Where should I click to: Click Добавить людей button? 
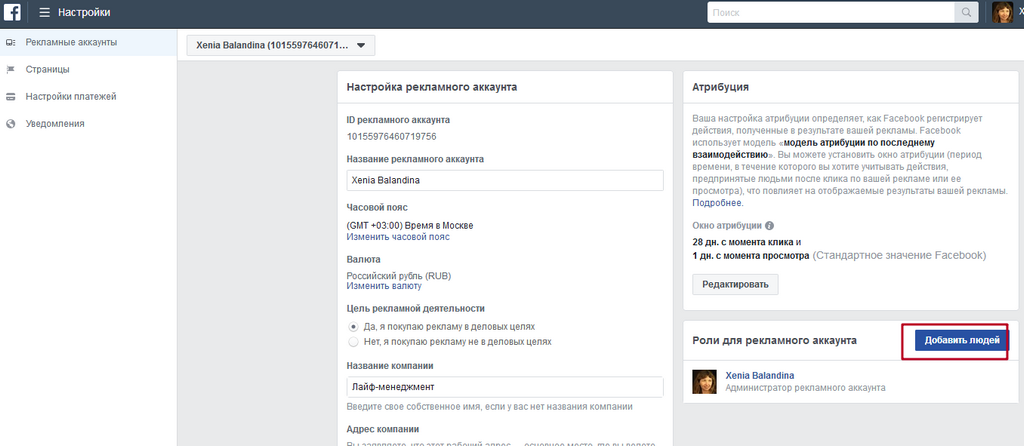[962, 340]
